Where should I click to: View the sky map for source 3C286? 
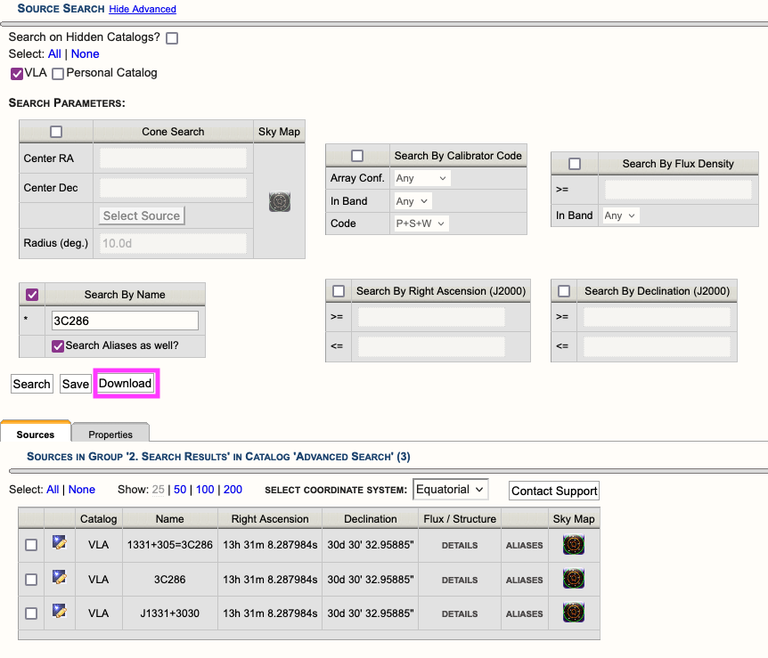pos(573,579)
